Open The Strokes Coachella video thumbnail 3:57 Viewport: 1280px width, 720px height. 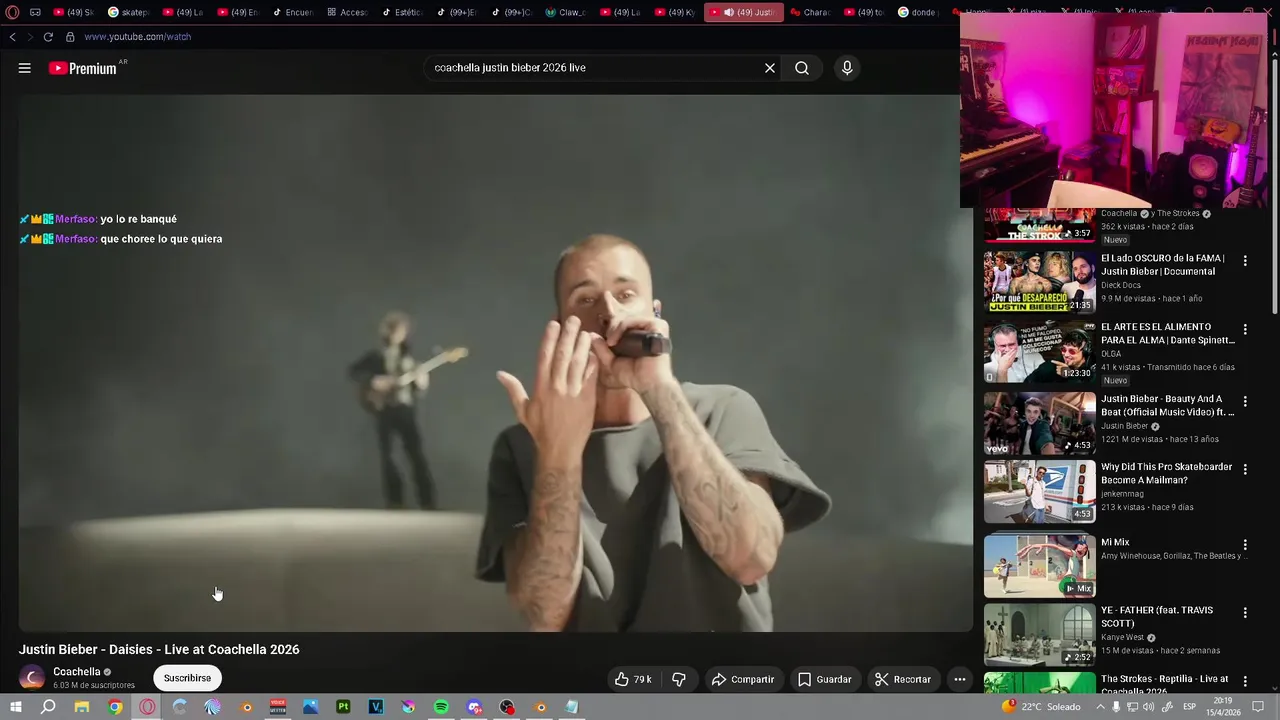pos(1040,226)
